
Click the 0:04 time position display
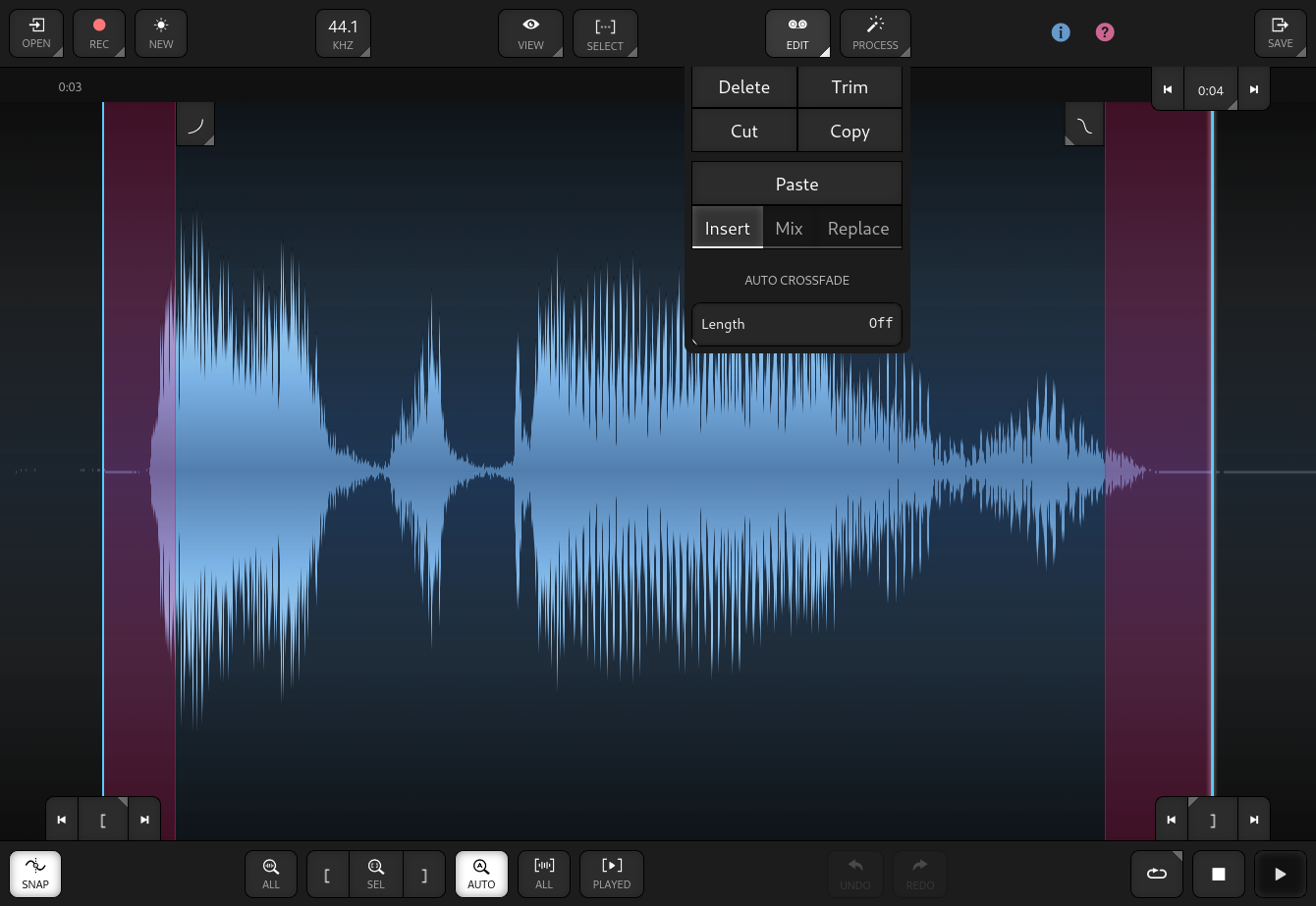pyautogui.click(x=1211, y=89)
